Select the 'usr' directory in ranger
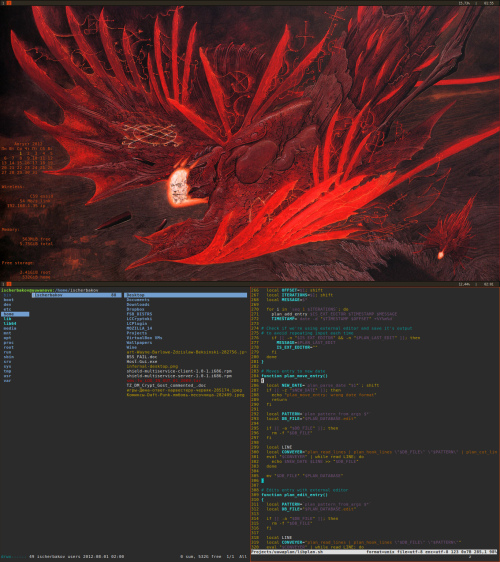 [x=7, y=376]
